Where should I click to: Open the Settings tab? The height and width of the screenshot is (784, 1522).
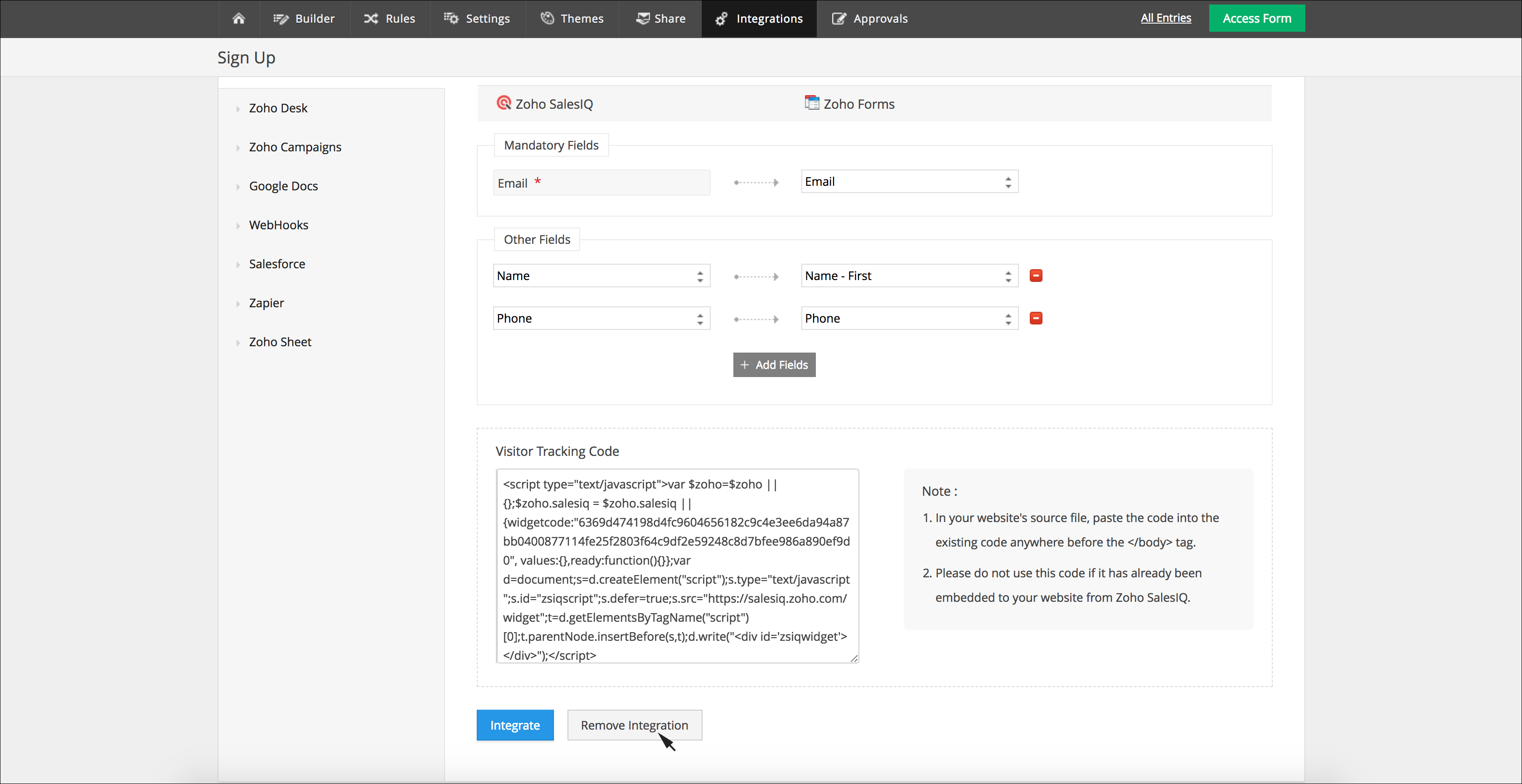click(477, 18)
